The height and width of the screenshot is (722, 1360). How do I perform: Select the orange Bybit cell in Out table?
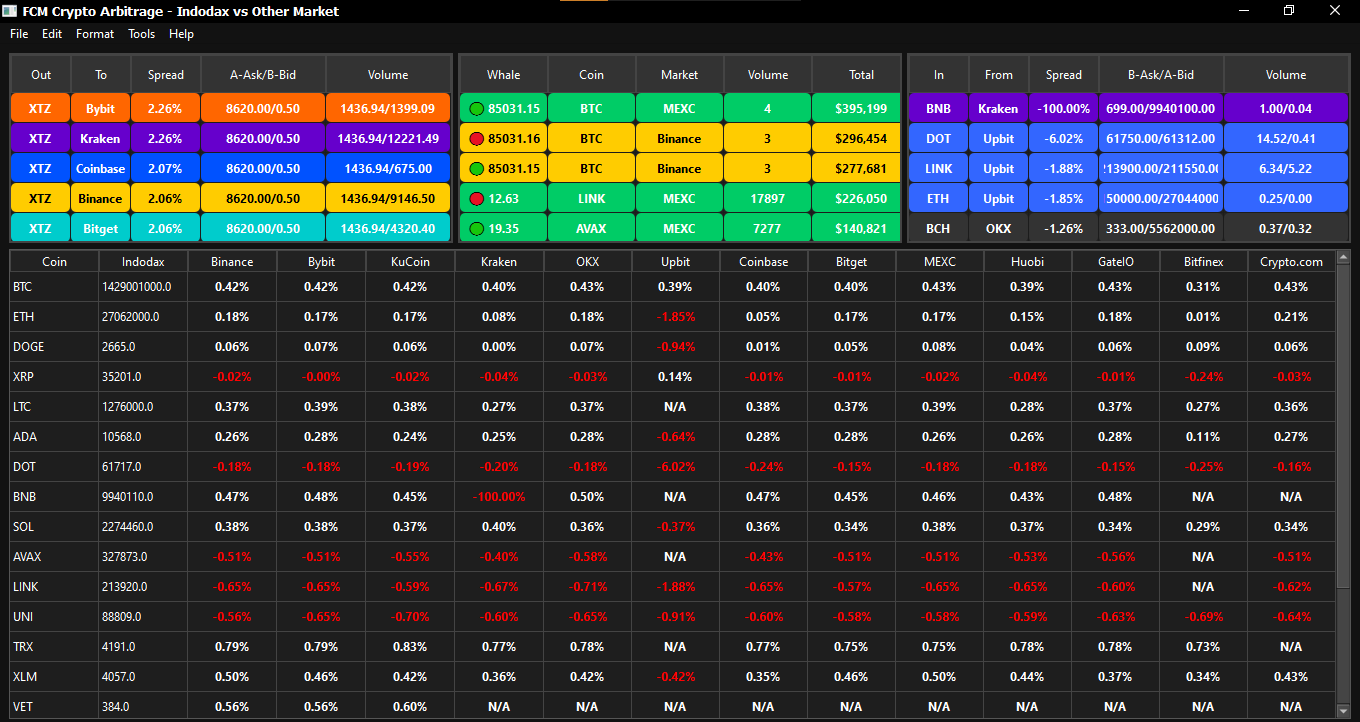(101, 109)
